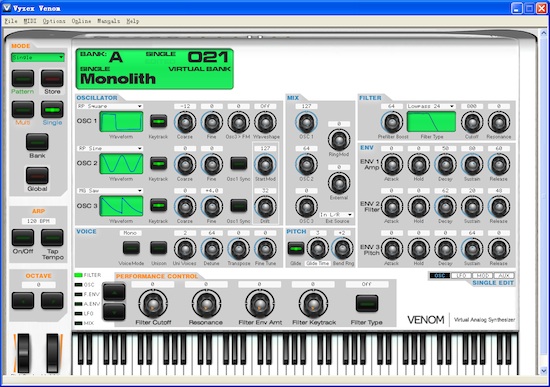This screenshot has height=387, width=550.
Task: Toggle the Voice Mode button
Action: click(131, 248)
